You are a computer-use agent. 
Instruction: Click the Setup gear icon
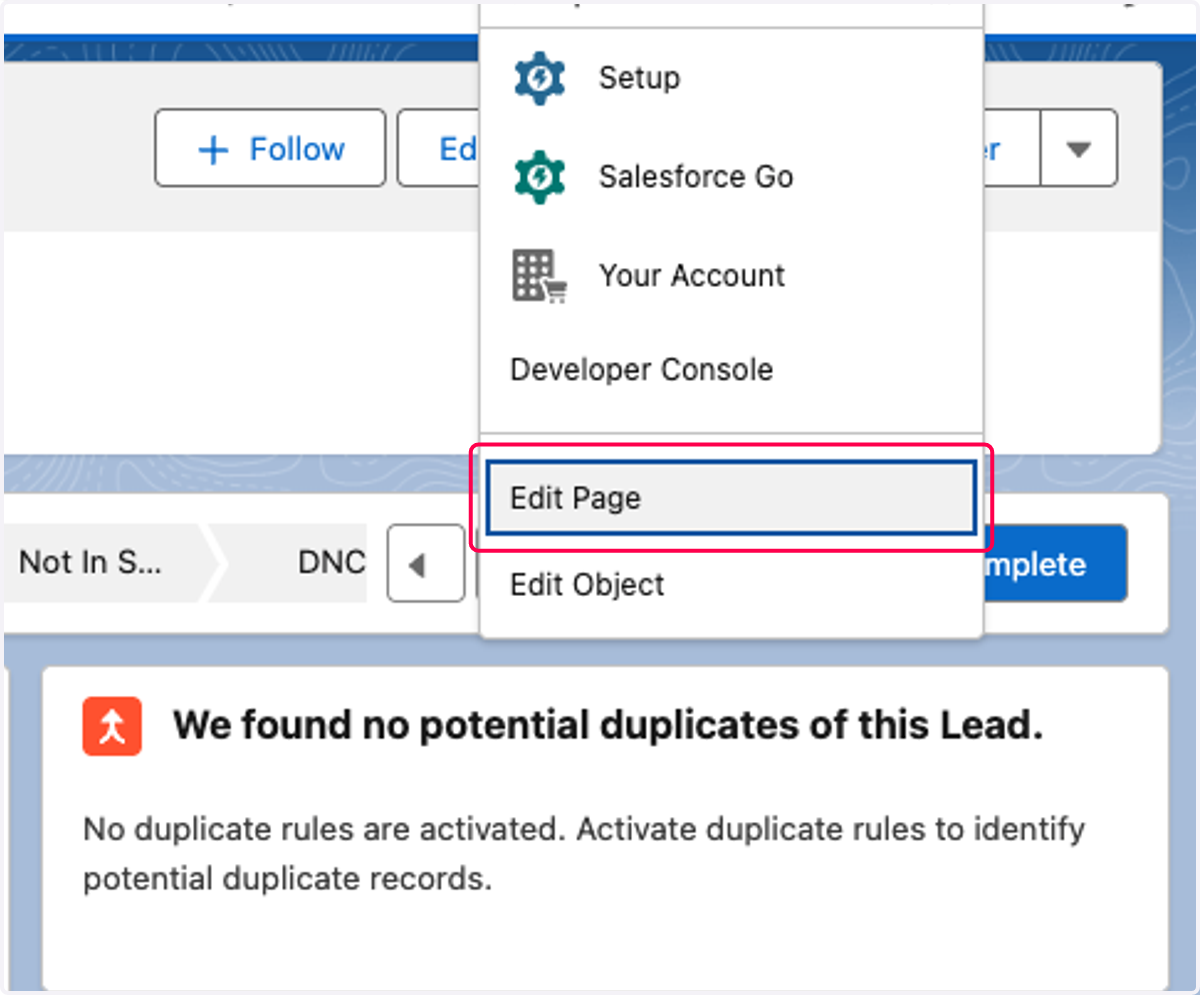pyautogui.click(x=539, y=78)
